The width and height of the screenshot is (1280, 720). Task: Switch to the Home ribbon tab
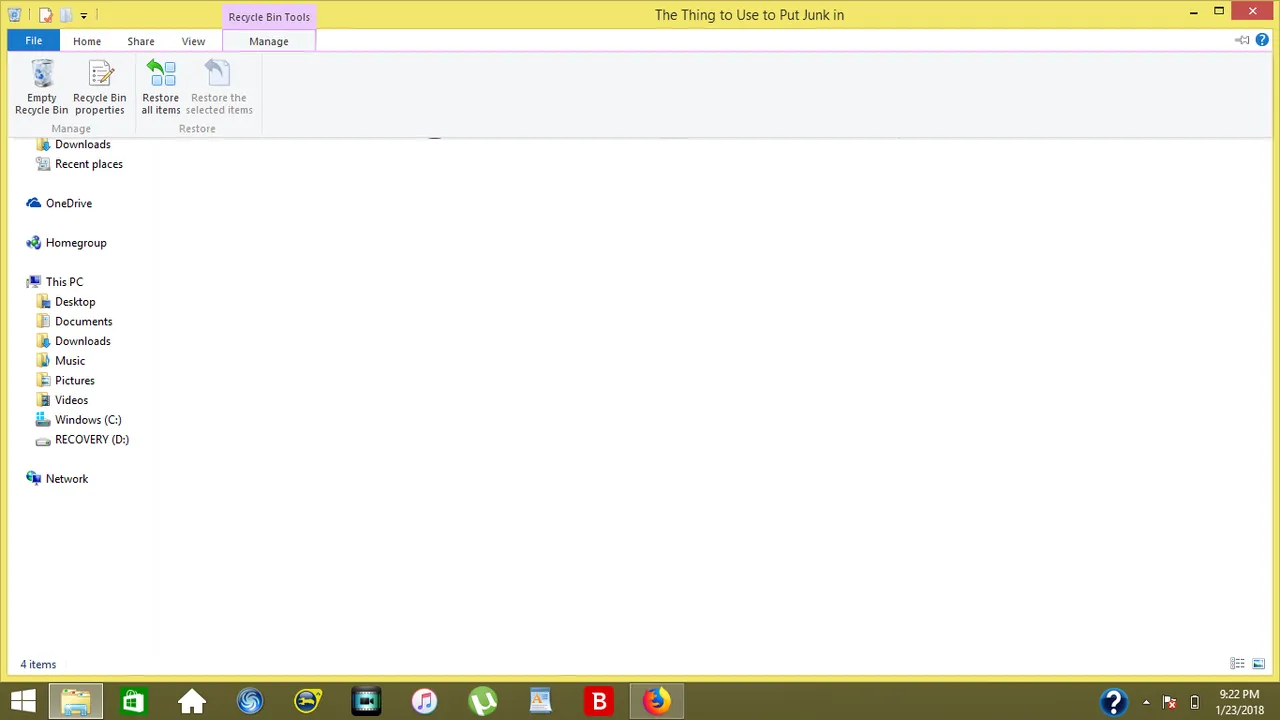pos(87,41)
